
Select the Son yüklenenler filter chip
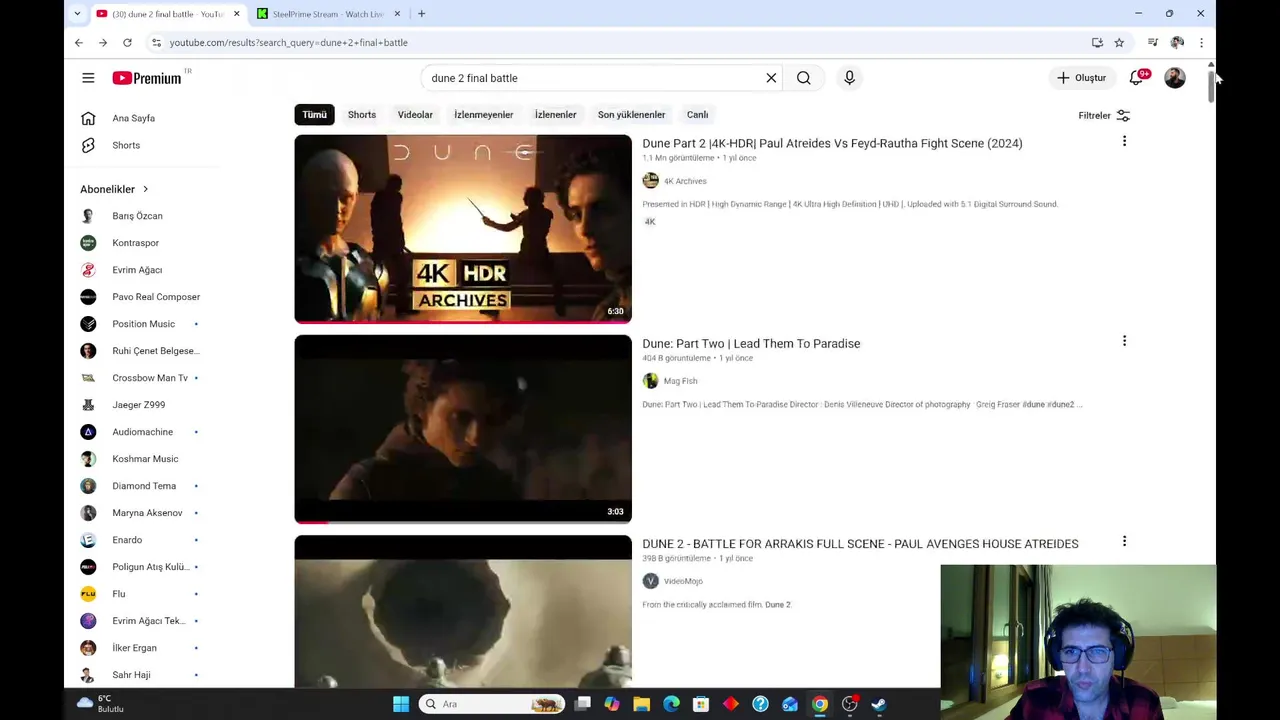(631, 115)
